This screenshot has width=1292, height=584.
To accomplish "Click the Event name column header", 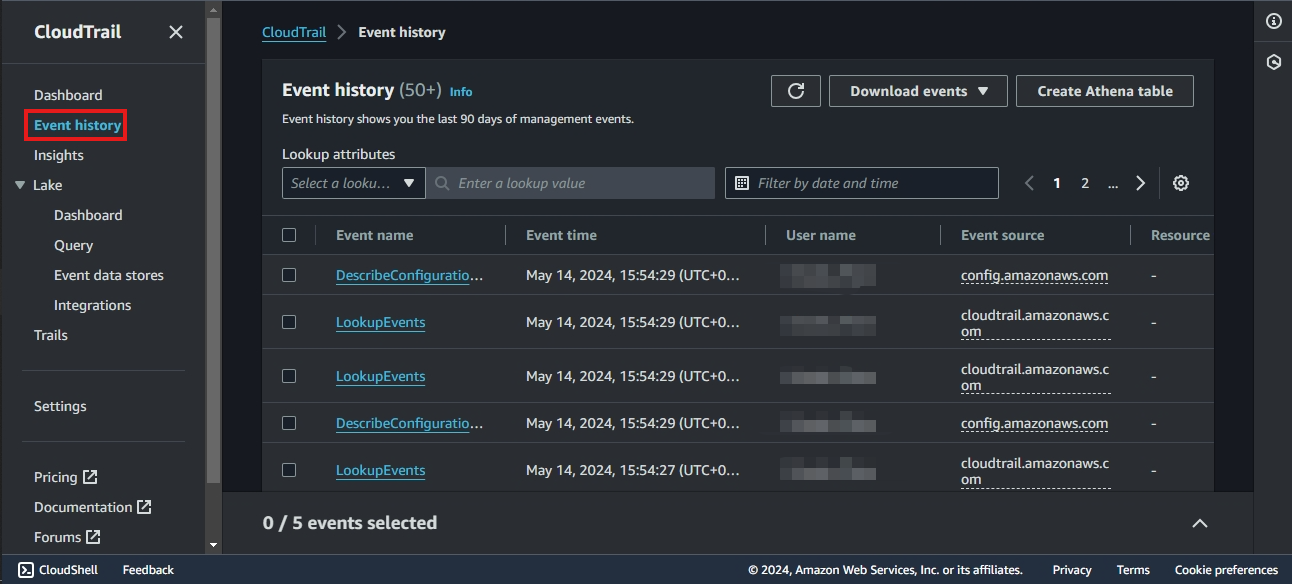I will click(x=375, y=235).
